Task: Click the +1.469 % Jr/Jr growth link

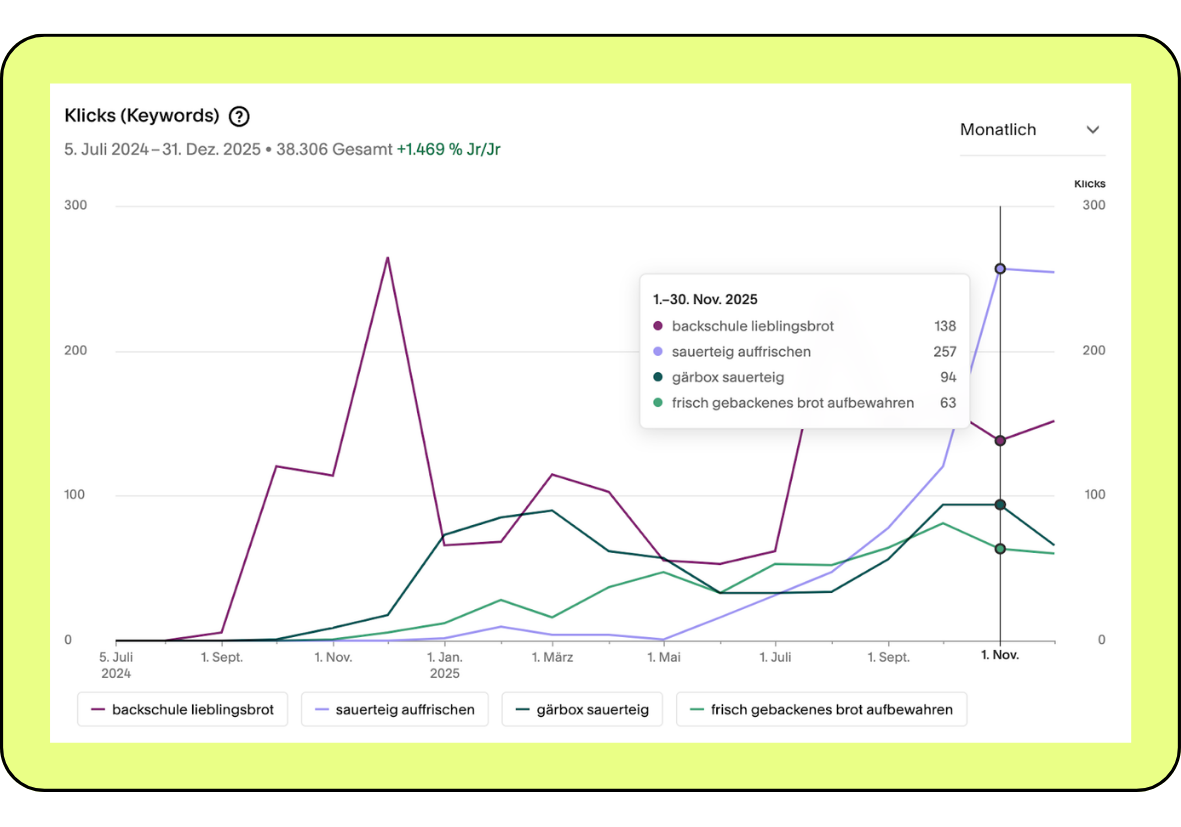Action: pyautogui.click(x=446, y=148)
